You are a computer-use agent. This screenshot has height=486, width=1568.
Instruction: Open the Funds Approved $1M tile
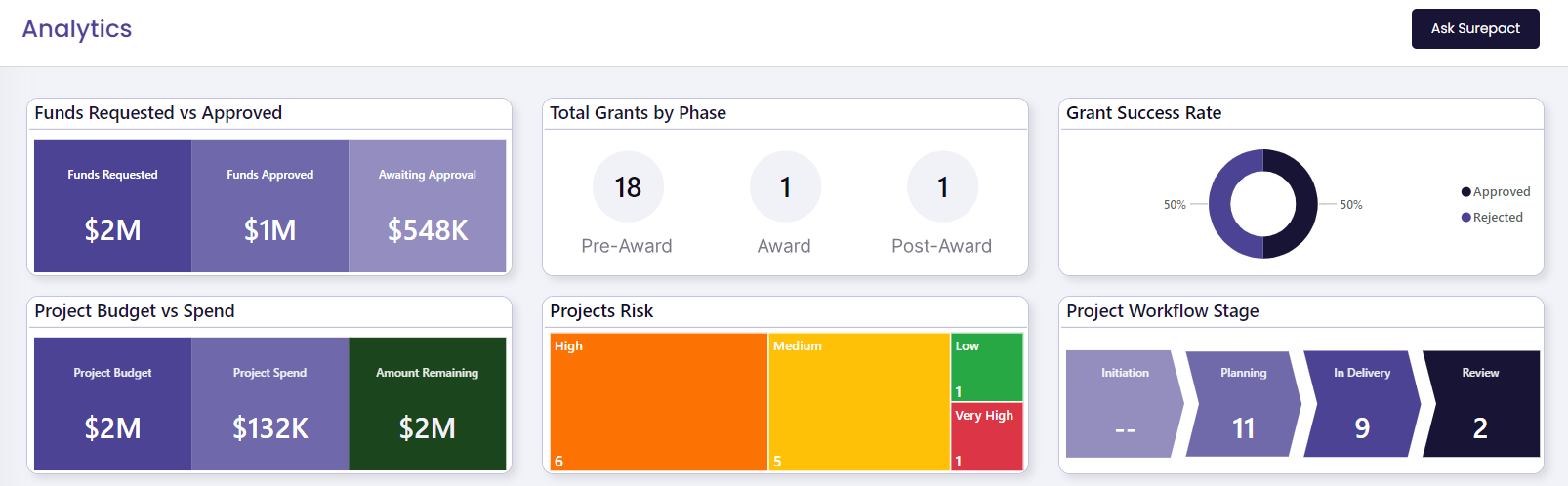270,205
